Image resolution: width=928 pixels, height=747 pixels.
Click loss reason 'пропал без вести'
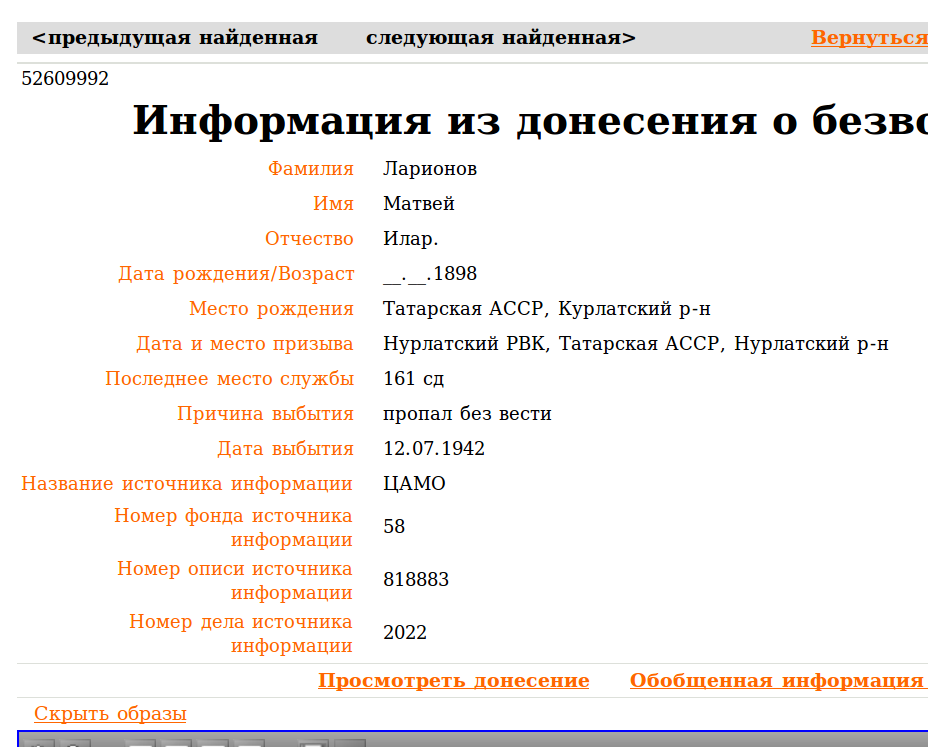click(467, 414)
